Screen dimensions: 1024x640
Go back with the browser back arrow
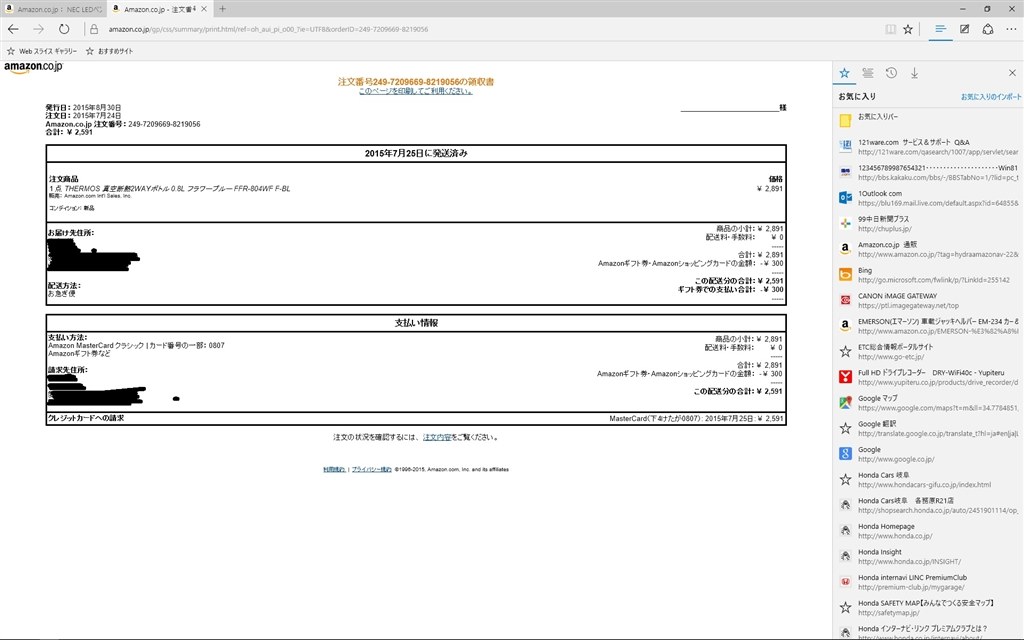click(x=13, y=29)
